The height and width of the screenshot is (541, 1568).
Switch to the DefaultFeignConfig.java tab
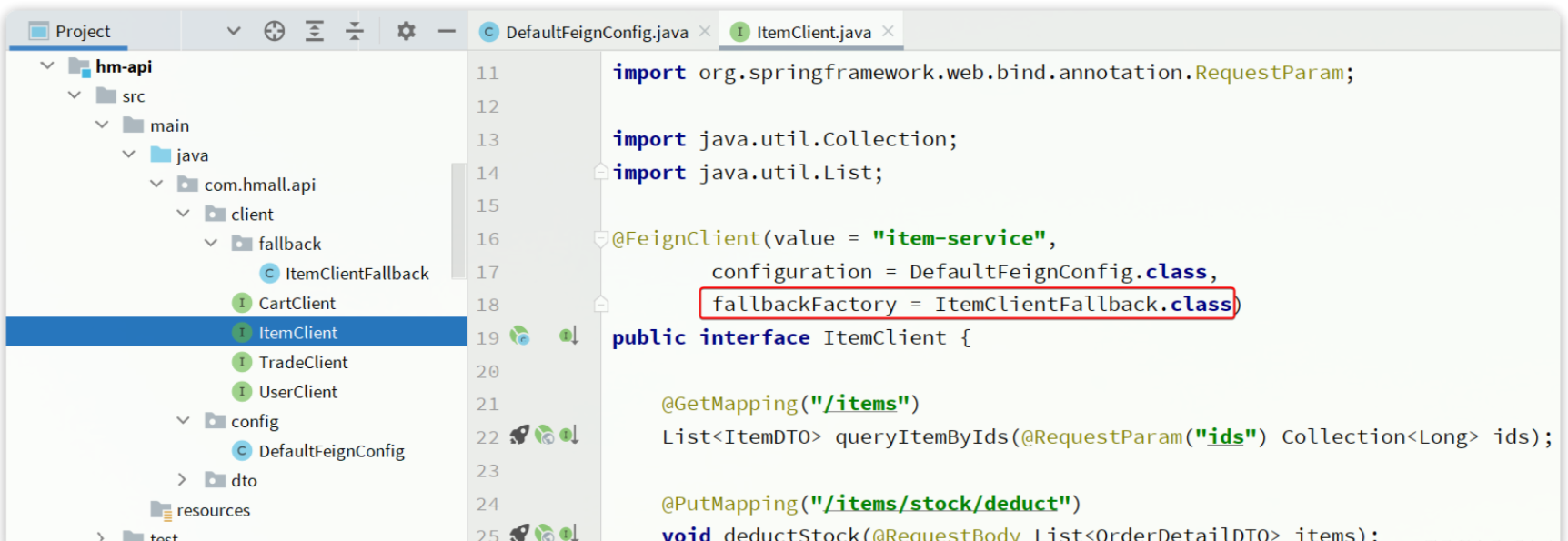tap(596, 32)
